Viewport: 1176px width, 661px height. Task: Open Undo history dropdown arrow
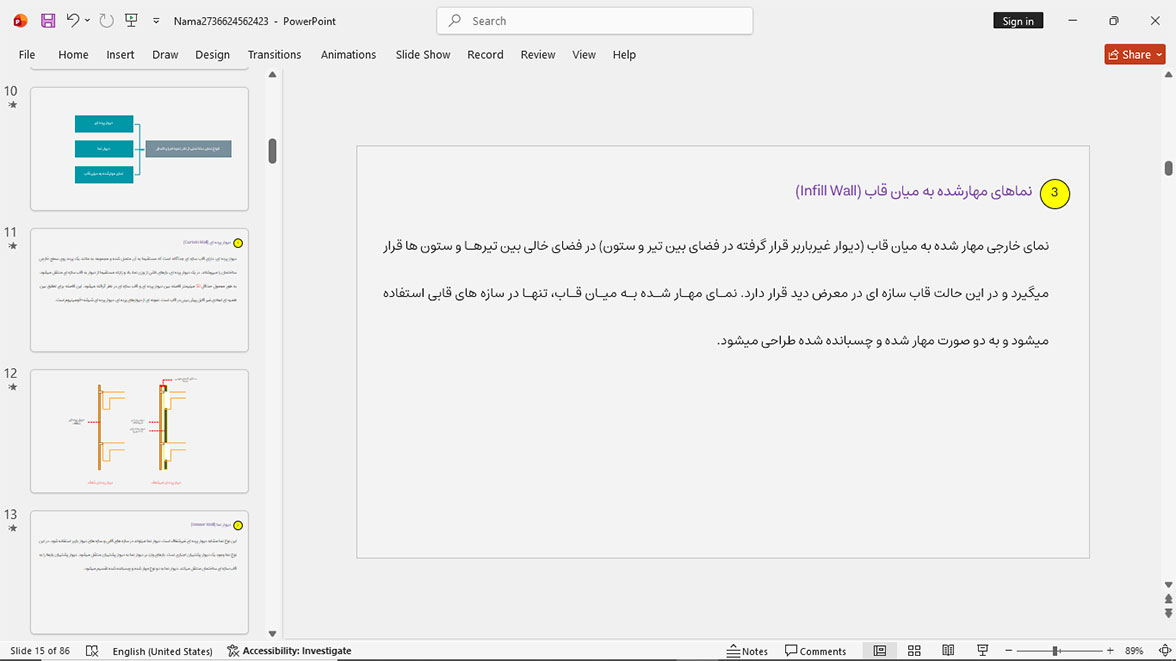[x=87, y=20]
